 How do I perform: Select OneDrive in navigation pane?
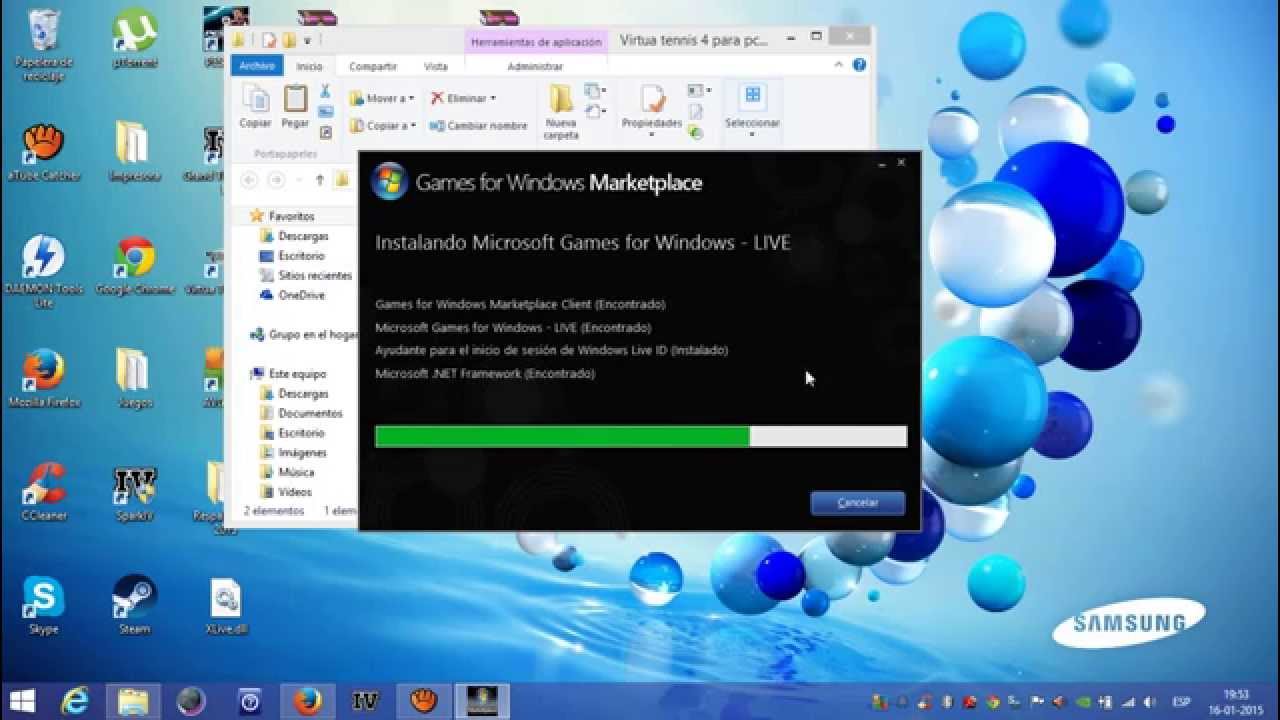tap(301, 295)
